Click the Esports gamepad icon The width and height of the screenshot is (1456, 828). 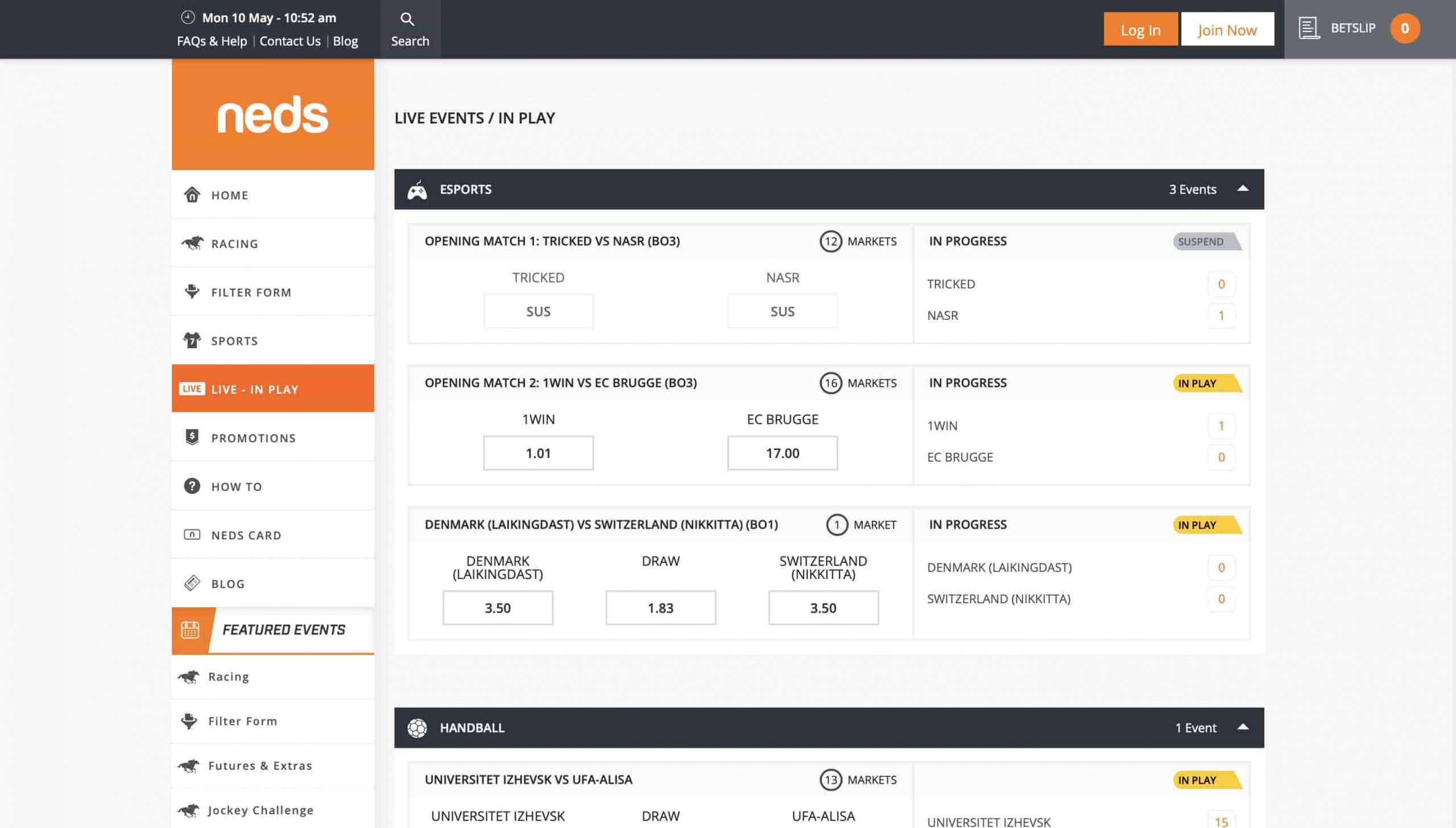(x=417, y=190)
